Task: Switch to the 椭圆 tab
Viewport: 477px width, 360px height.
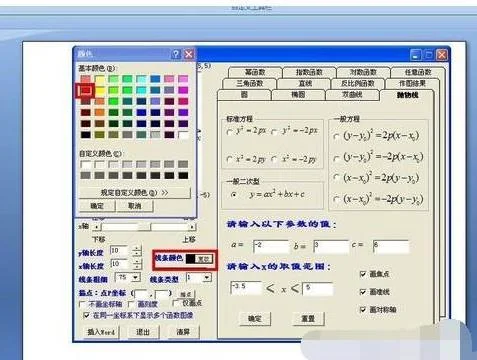Action: pos(298,95)
